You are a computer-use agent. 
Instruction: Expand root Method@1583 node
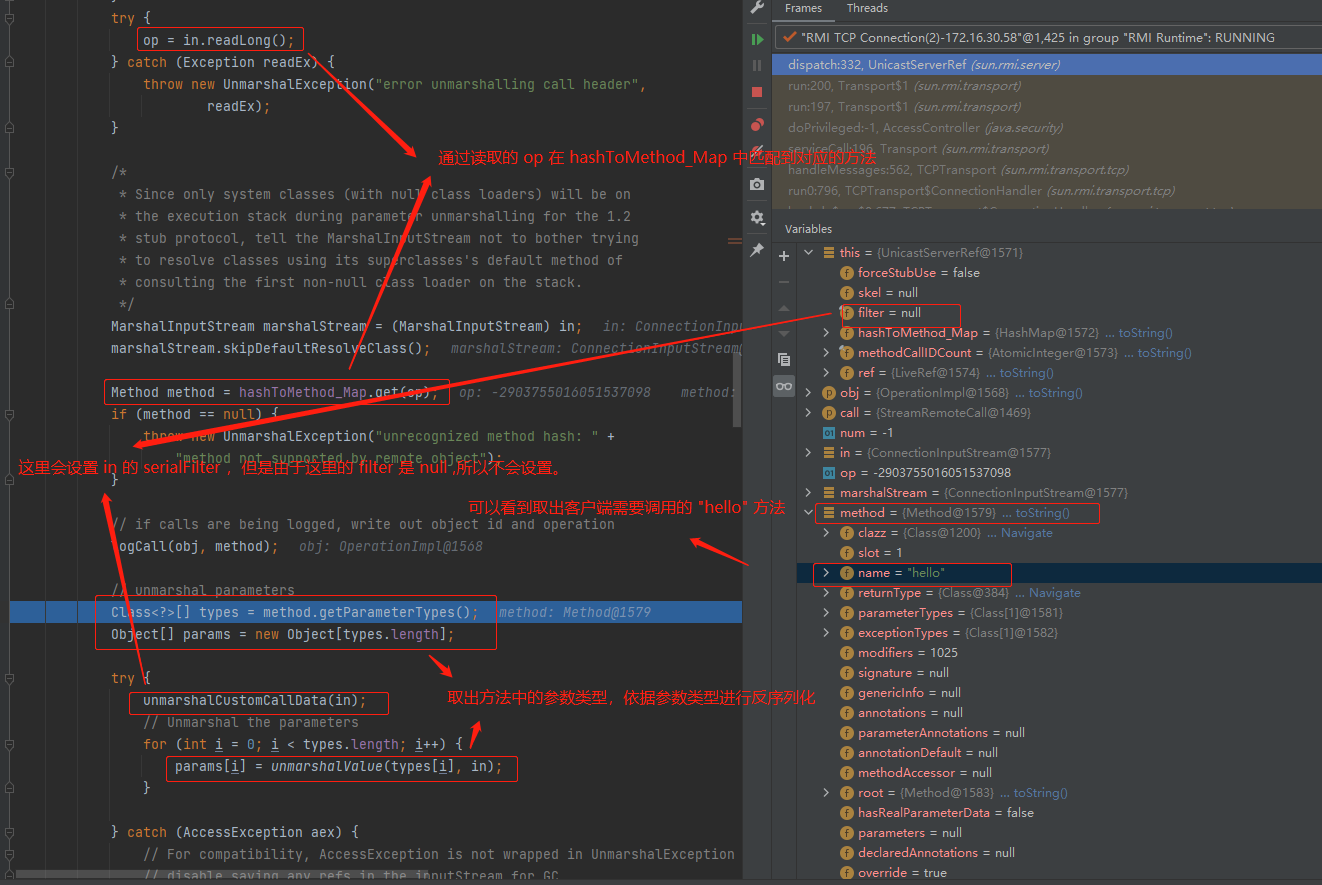click(x=826, y=793)
